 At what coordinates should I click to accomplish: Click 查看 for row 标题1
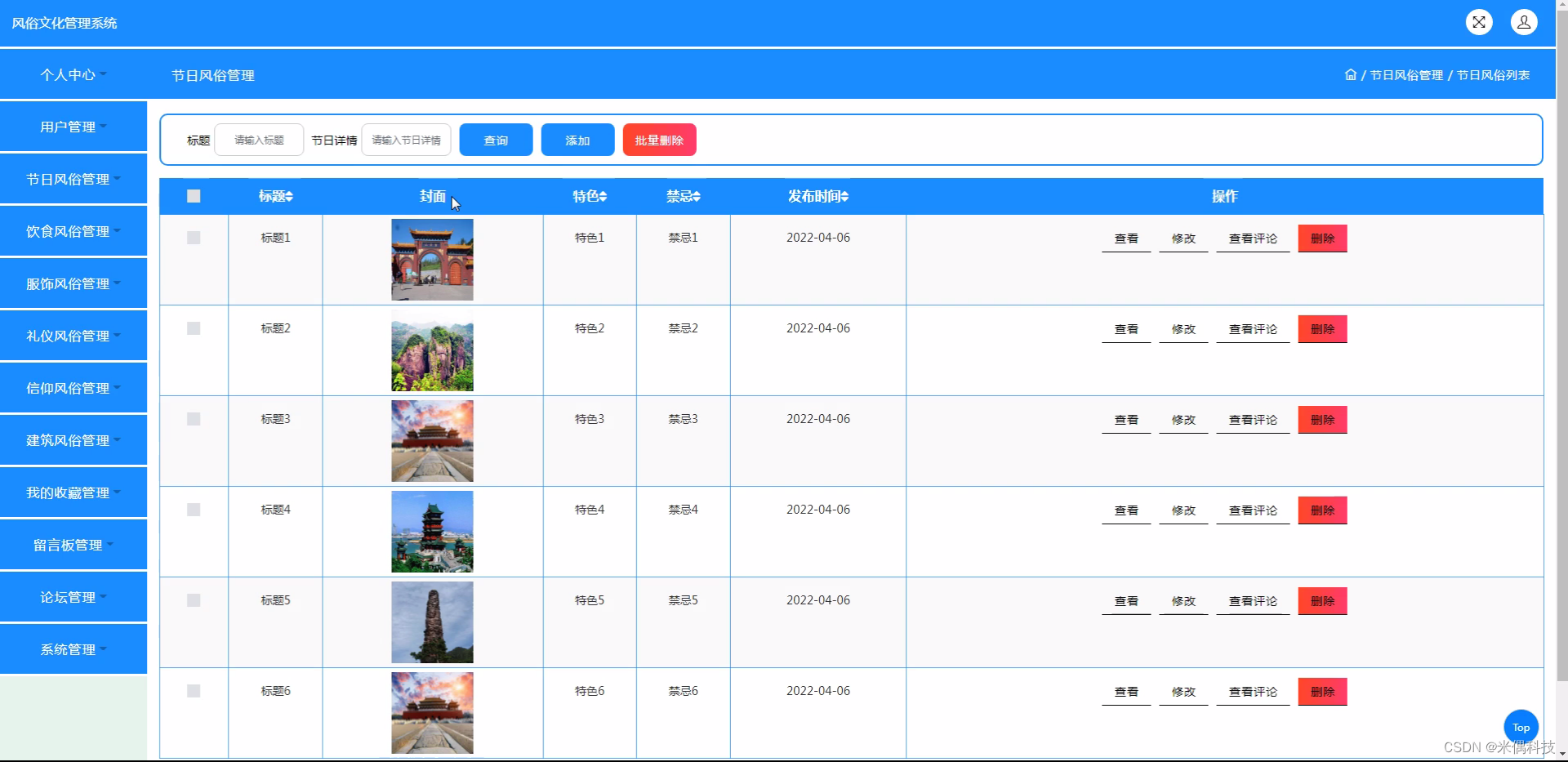[x=1126, y=238]
